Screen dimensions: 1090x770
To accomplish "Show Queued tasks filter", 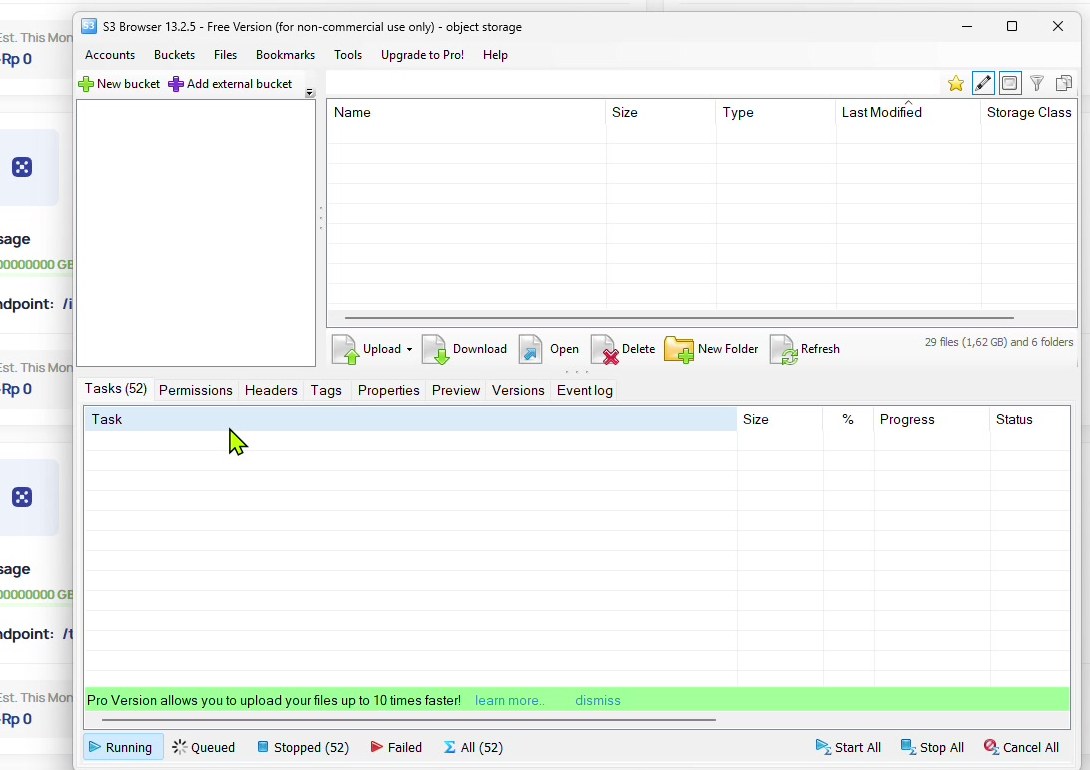I will [204, 747].
